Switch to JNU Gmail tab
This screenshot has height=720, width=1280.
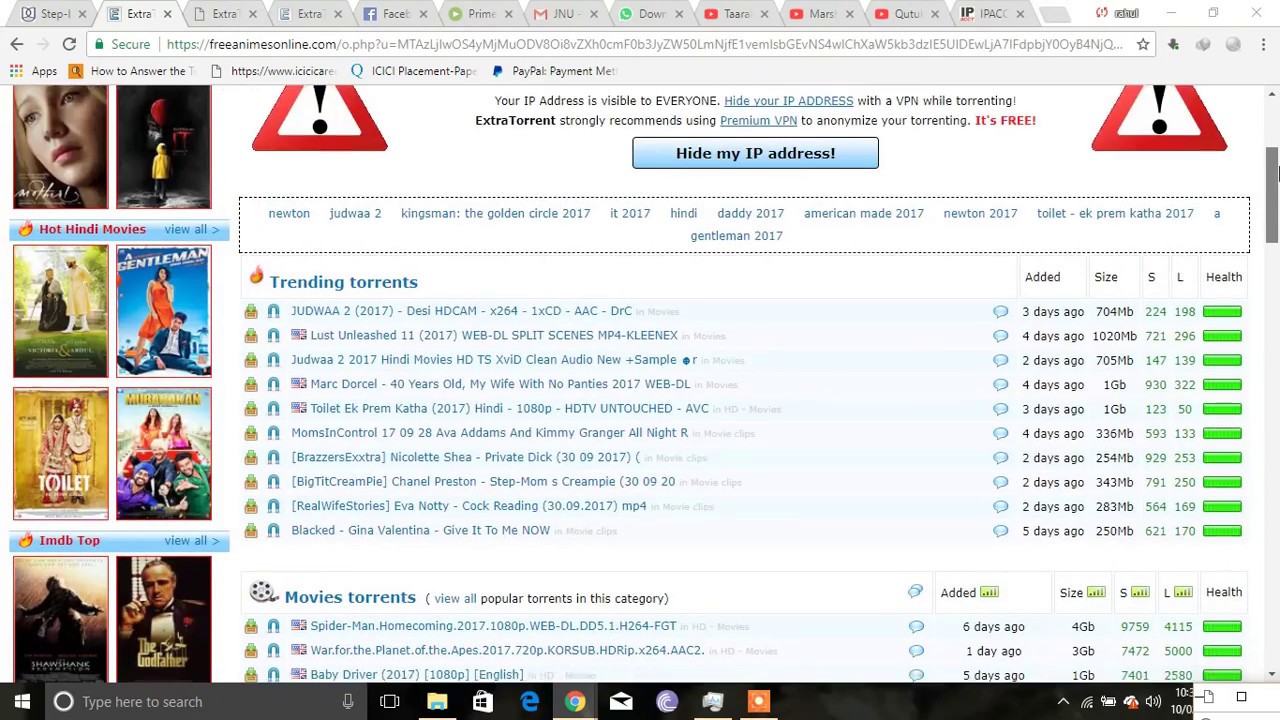coord(566,14)
